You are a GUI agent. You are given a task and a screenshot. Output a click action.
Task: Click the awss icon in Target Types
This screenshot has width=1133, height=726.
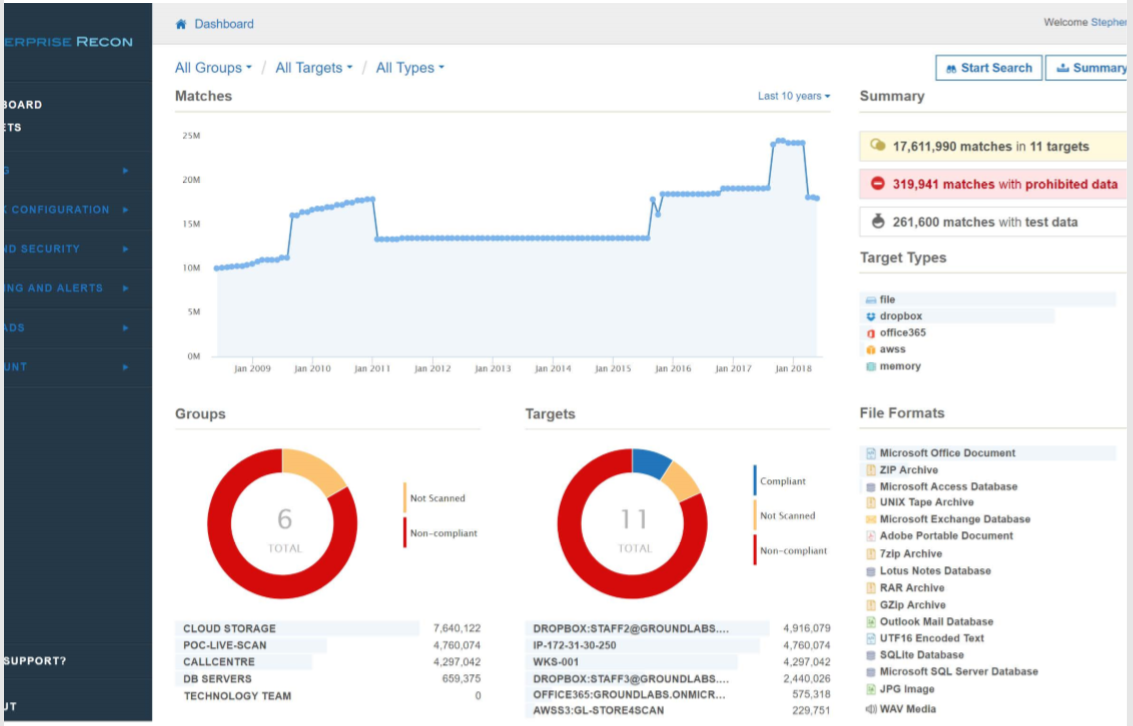pos(871,350)
